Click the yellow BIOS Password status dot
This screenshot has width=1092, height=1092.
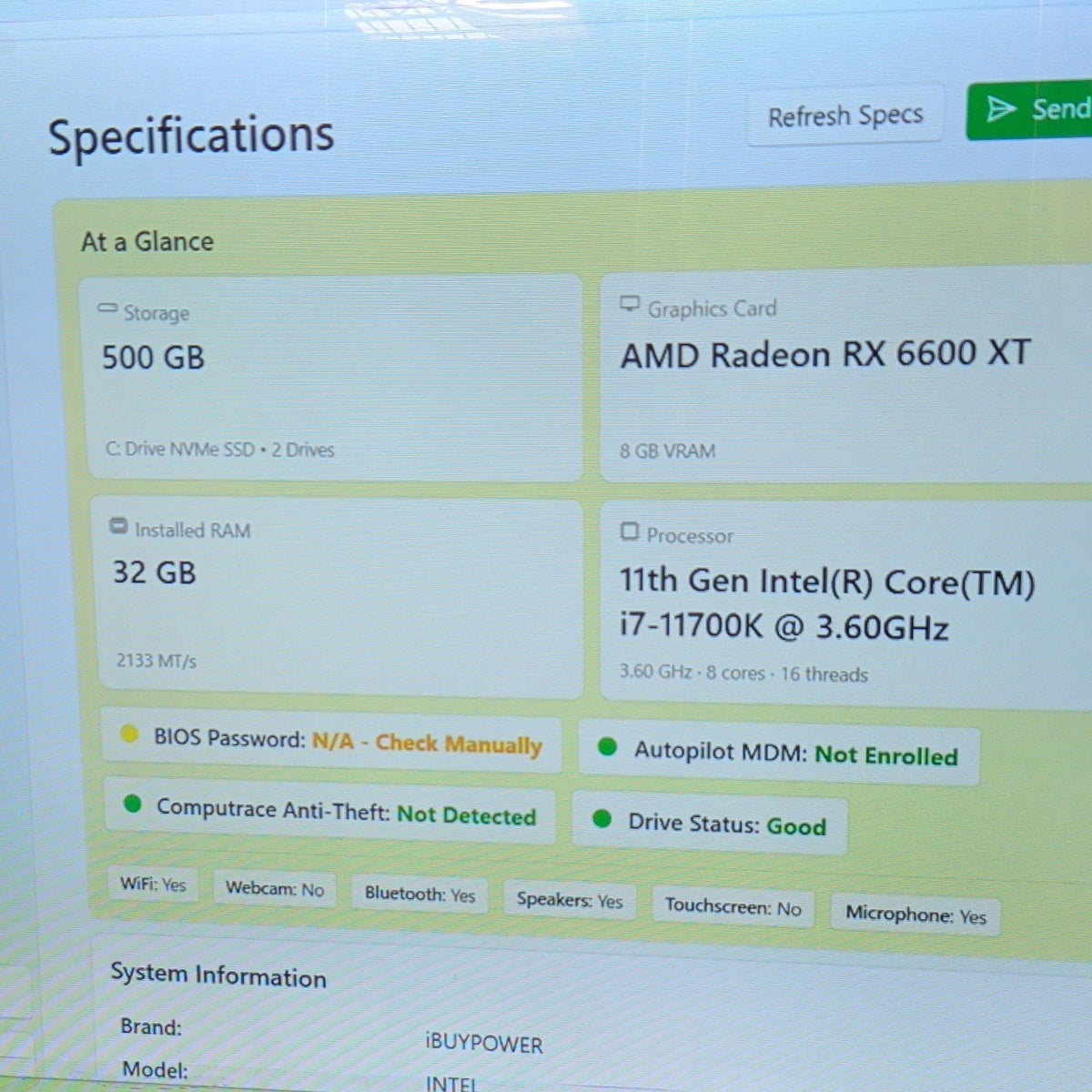[129, 733]
